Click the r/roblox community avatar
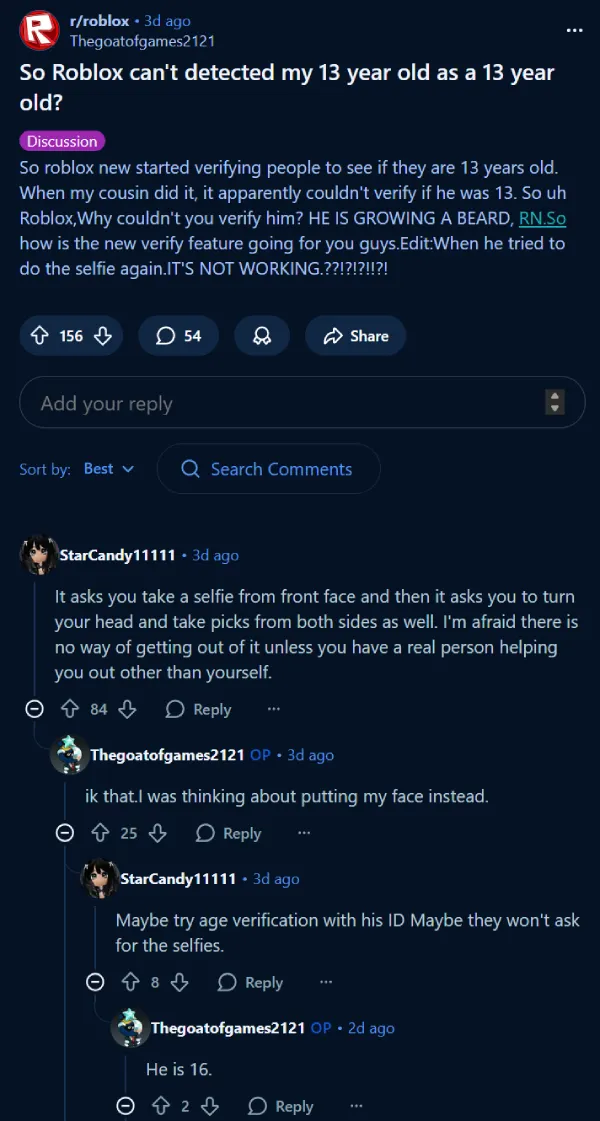The width and height of the screenshot is (600, 1121). (x=39, y=30)
